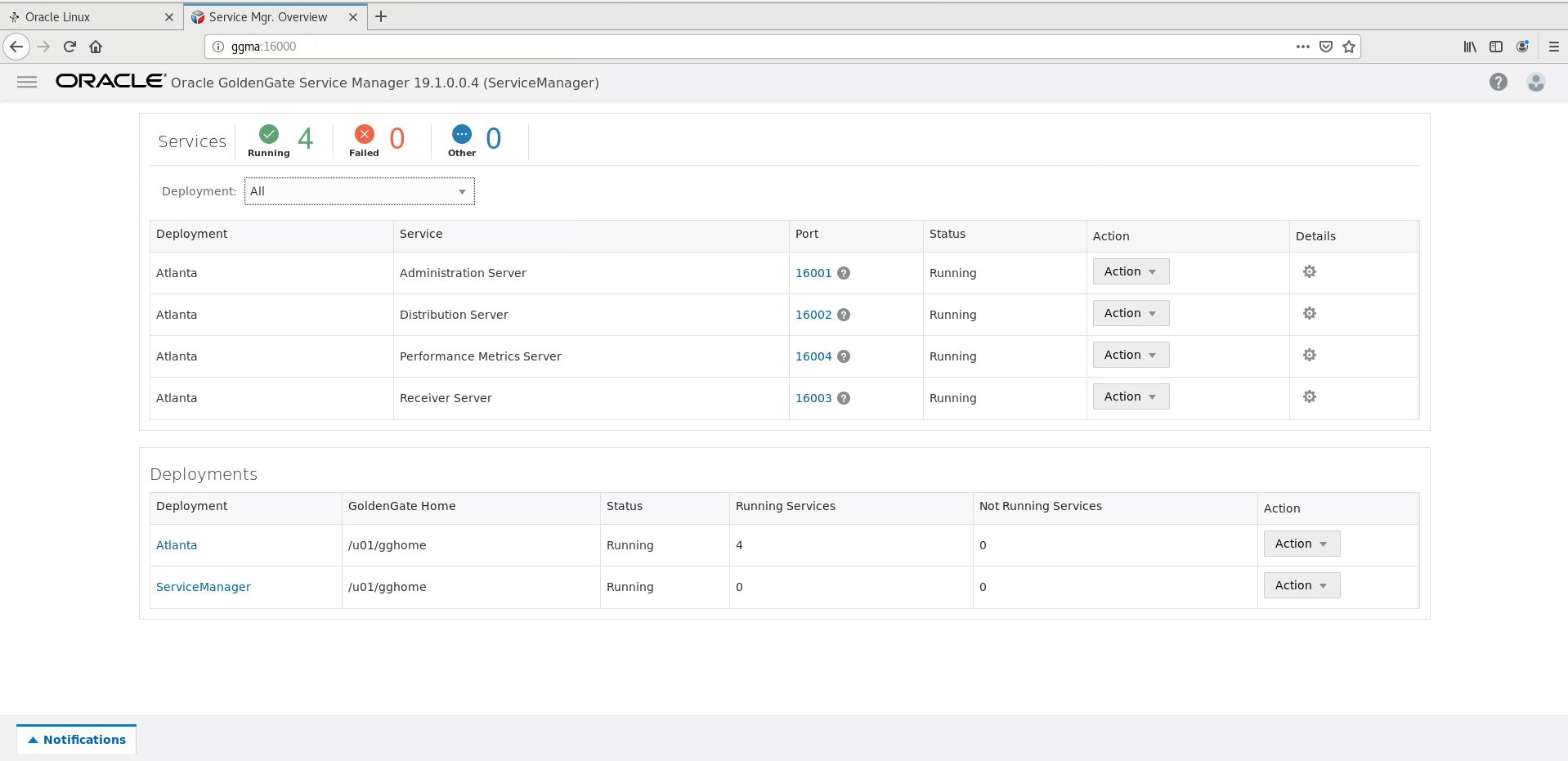The height and width of the screenshot is (761, 1568).
Task: Expand the Notifications panel
Action: (77, 739)
